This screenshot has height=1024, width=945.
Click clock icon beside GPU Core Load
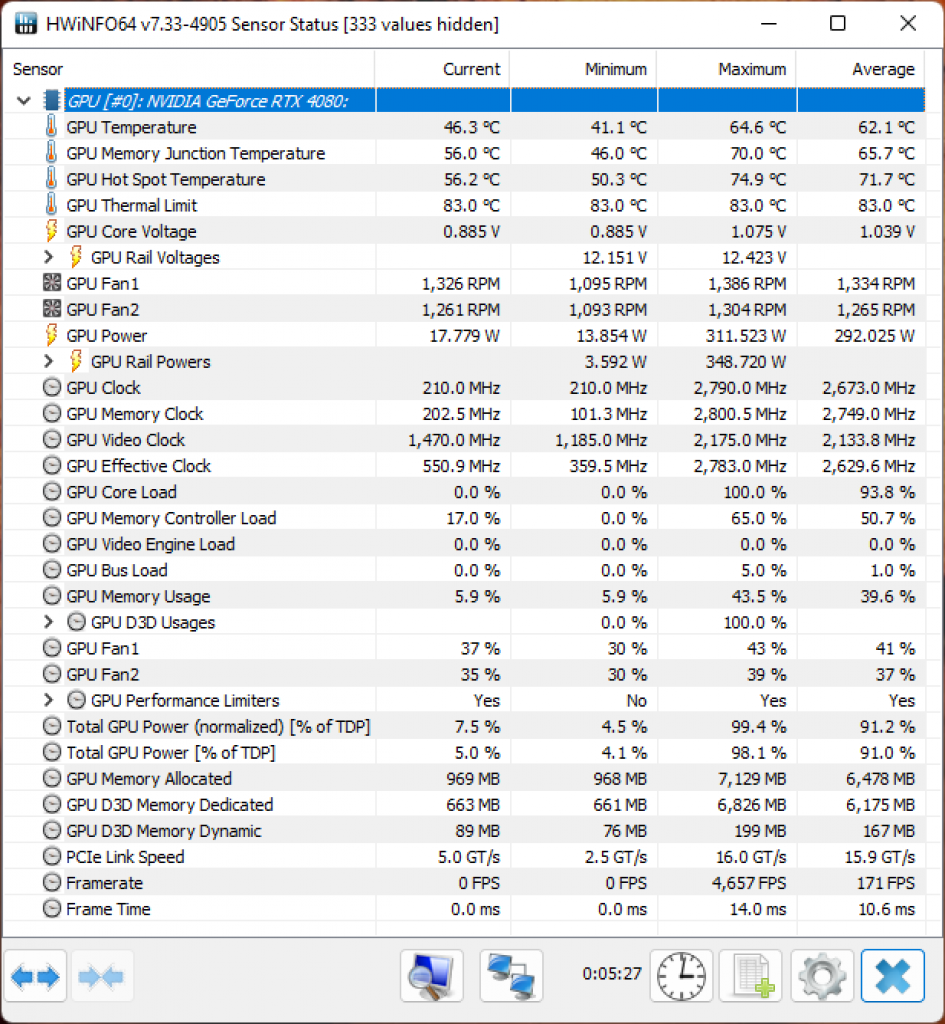pos(52,492)
